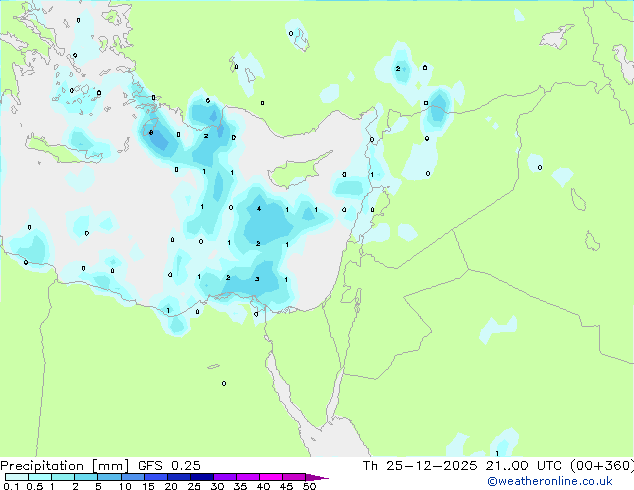Select the 0.5–1 mm legend swatch

click(40, 477)
